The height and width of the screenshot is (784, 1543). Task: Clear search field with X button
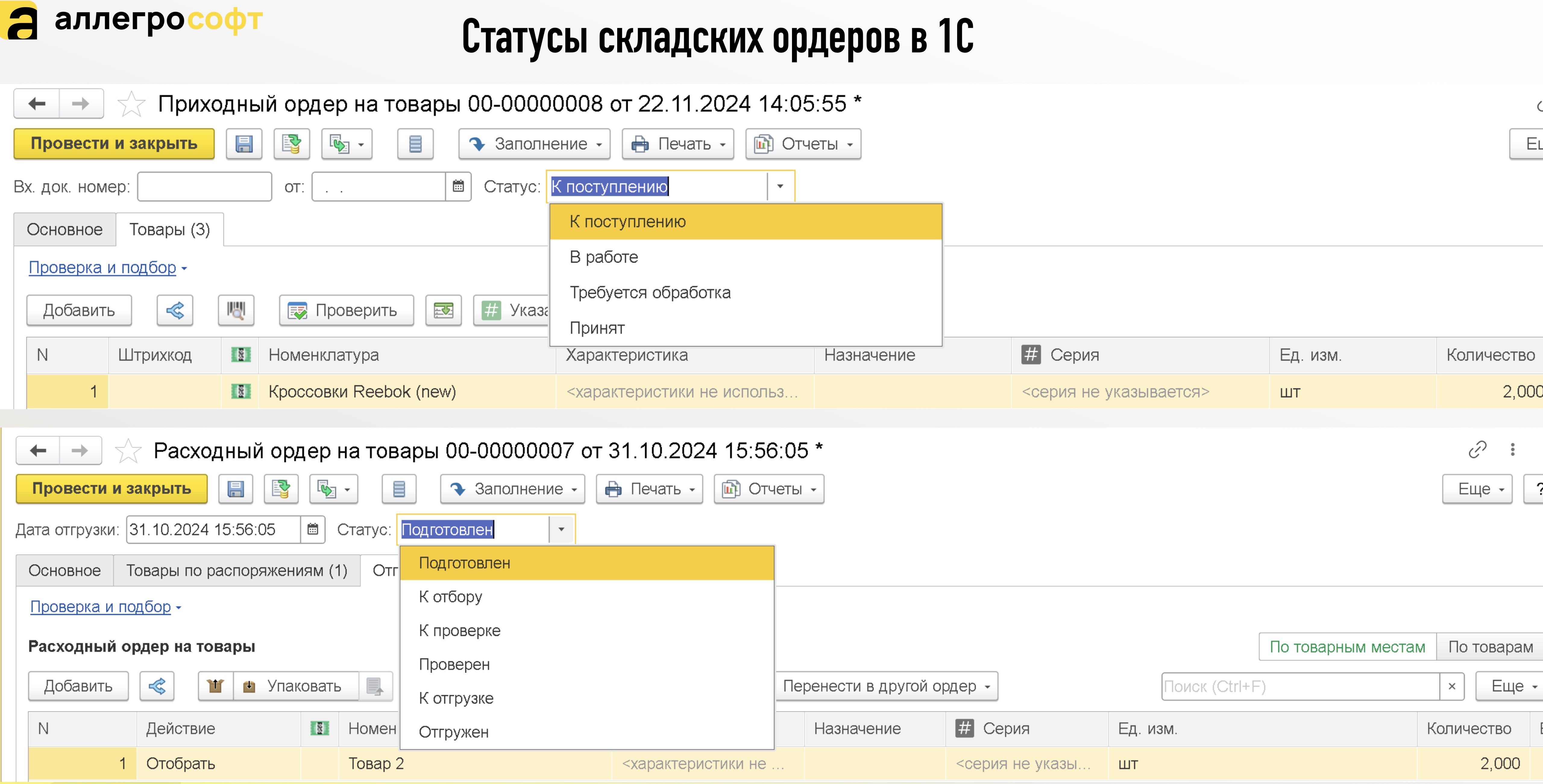[1452, 686]
